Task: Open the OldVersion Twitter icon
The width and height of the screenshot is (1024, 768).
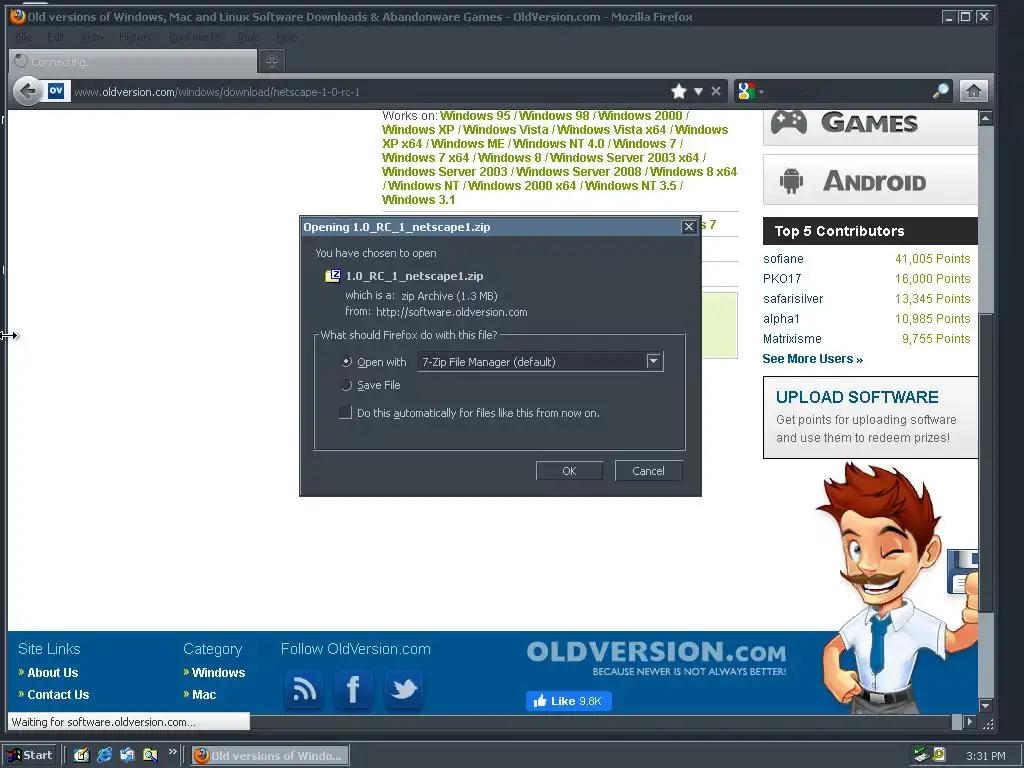Action: pyautogui.click(x=404, y=690)
